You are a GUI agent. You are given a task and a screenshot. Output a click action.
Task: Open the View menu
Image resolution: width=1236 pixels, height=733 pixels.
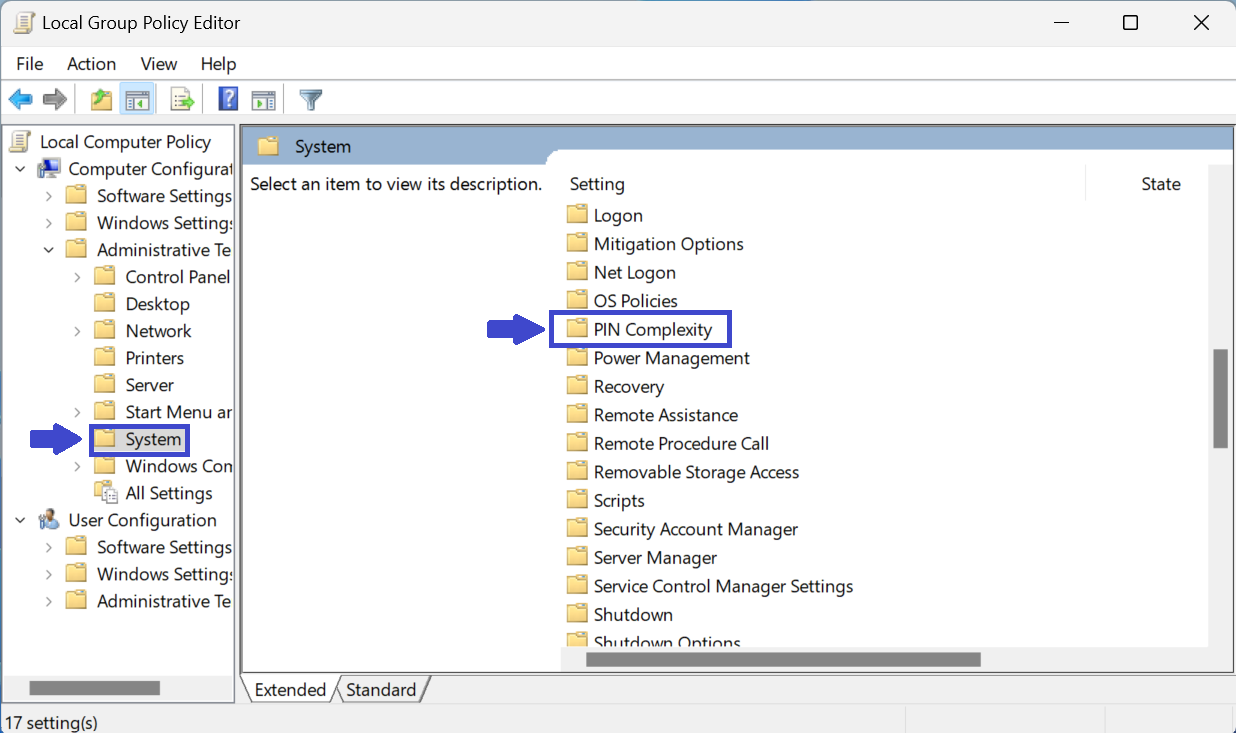(x=158, y=64)
